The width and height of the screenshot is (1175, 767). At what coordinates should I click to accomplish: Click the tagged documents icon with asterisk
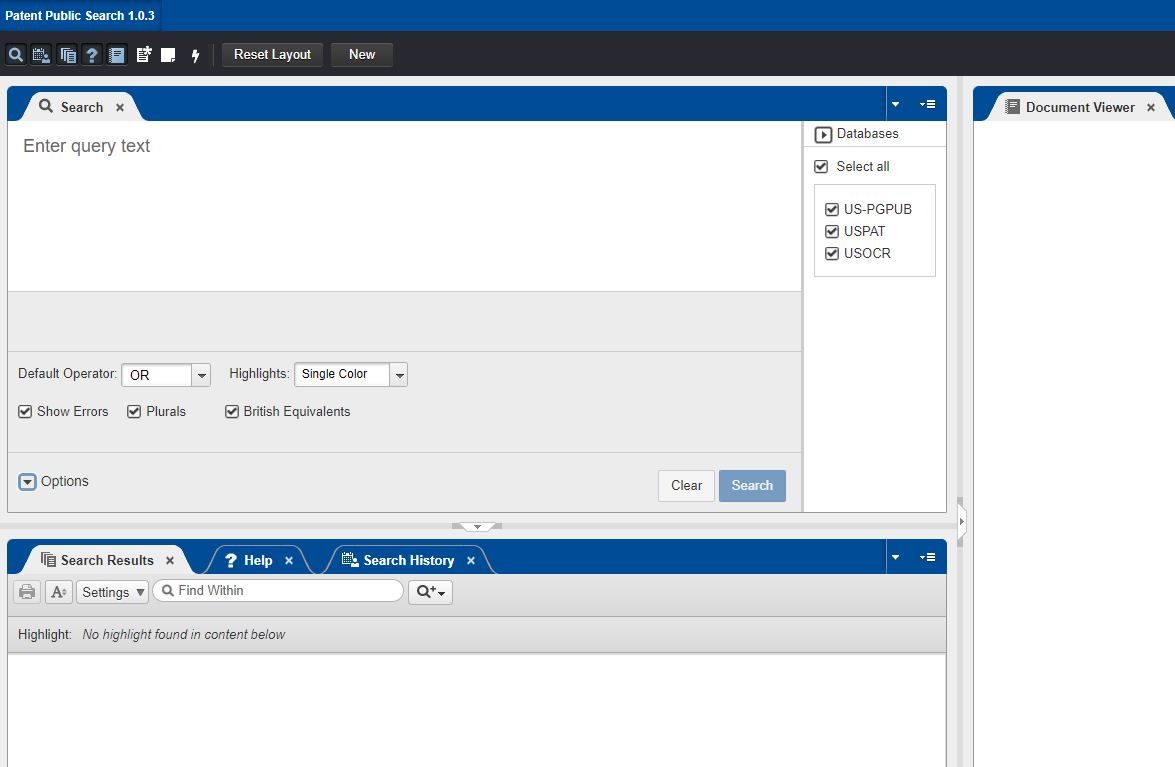click(144, 55)
